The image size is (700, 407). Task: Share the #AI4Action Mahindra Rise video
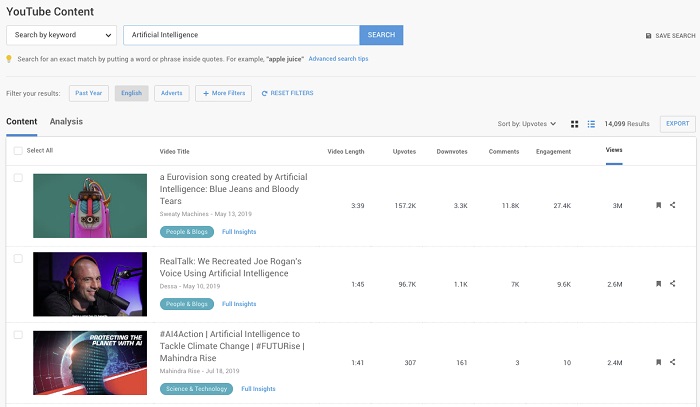(x=673, y=362)
